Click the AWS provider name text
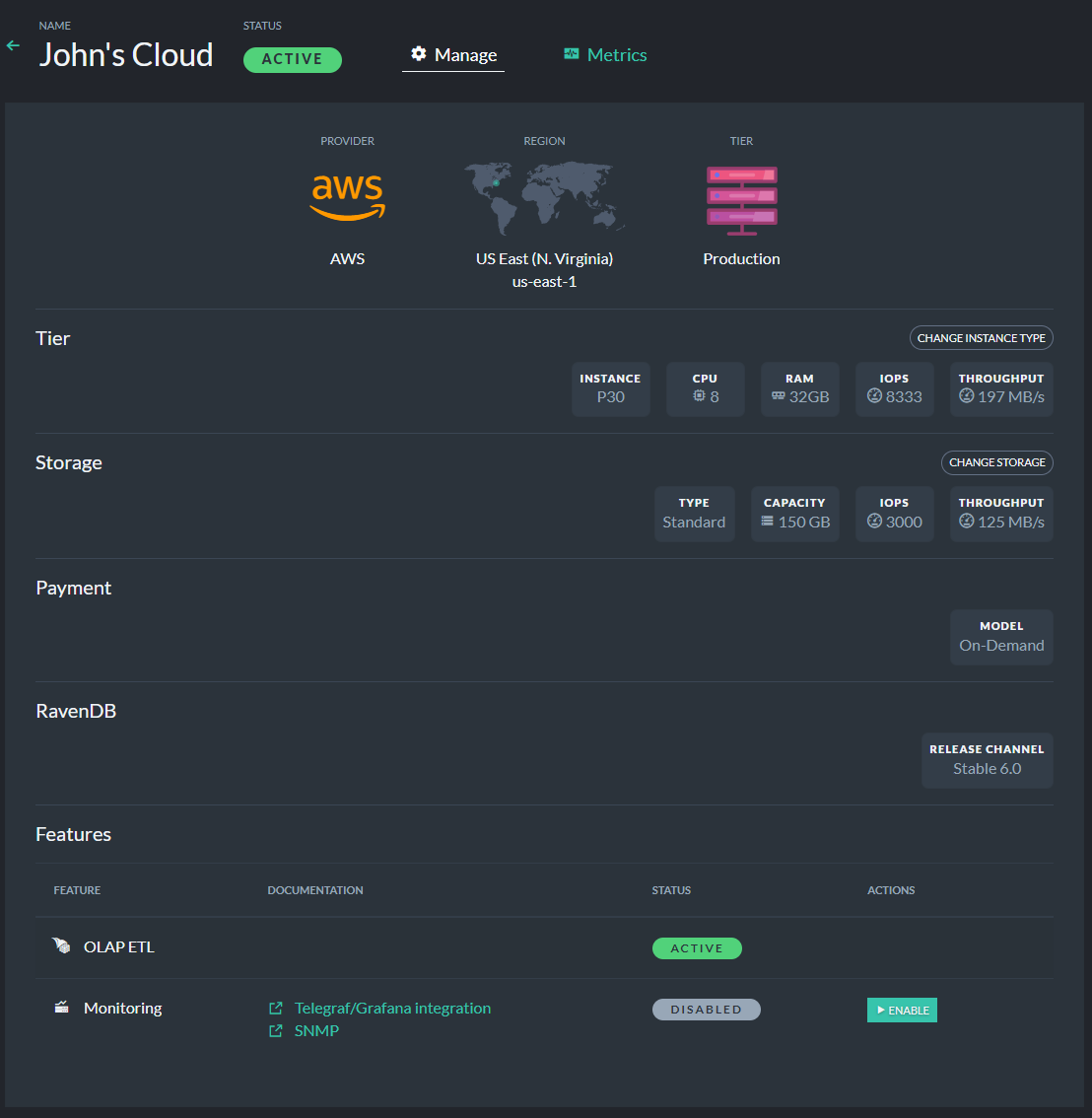This screenshot has width=1092, height=1118. click(x=347, y=259)
